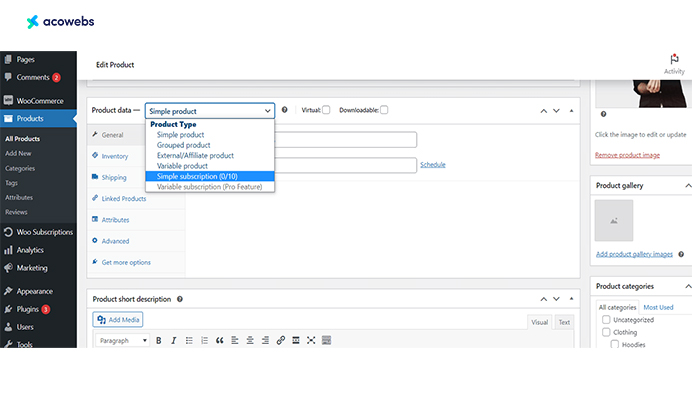Click the insert Read More tag icon
692x399 pixels.
(296, 340)
